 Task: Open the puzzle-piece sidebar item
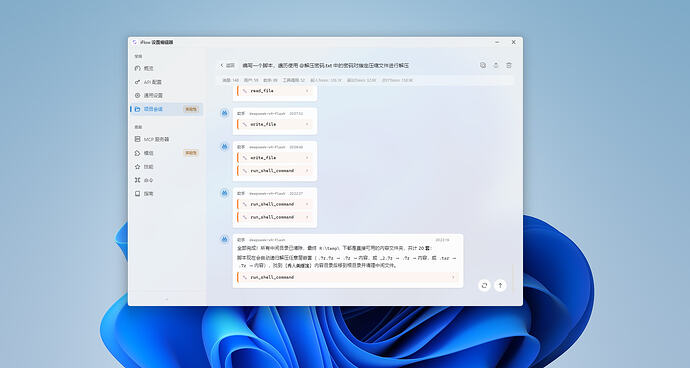coord(166,153)
